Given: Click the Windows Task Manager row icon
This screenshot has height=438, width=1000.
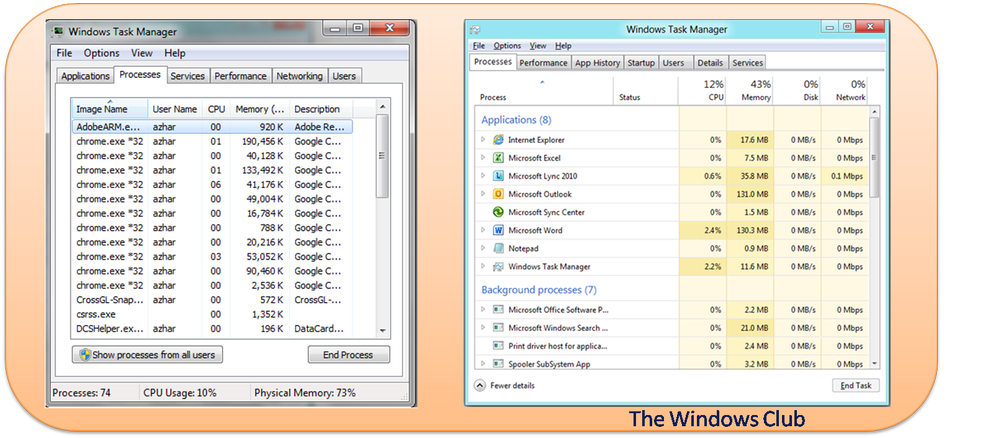Looking at the screenshot, I should point(499,266).
